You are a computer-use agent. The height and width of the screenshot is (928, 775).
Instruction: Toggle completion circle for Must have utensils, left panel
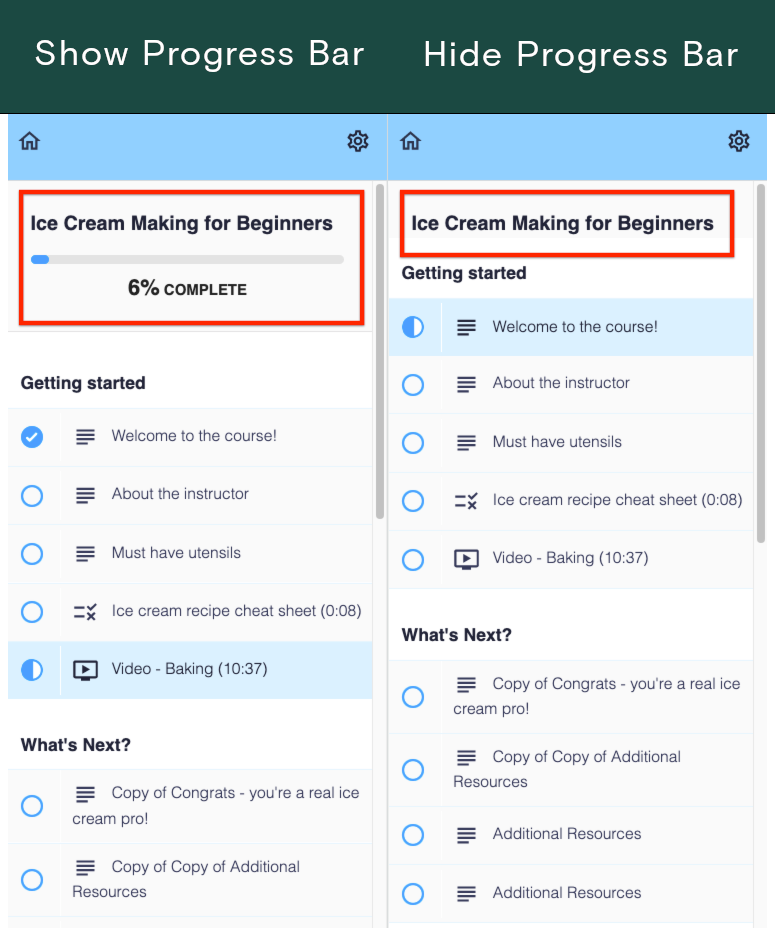click(x=32, y=554)
